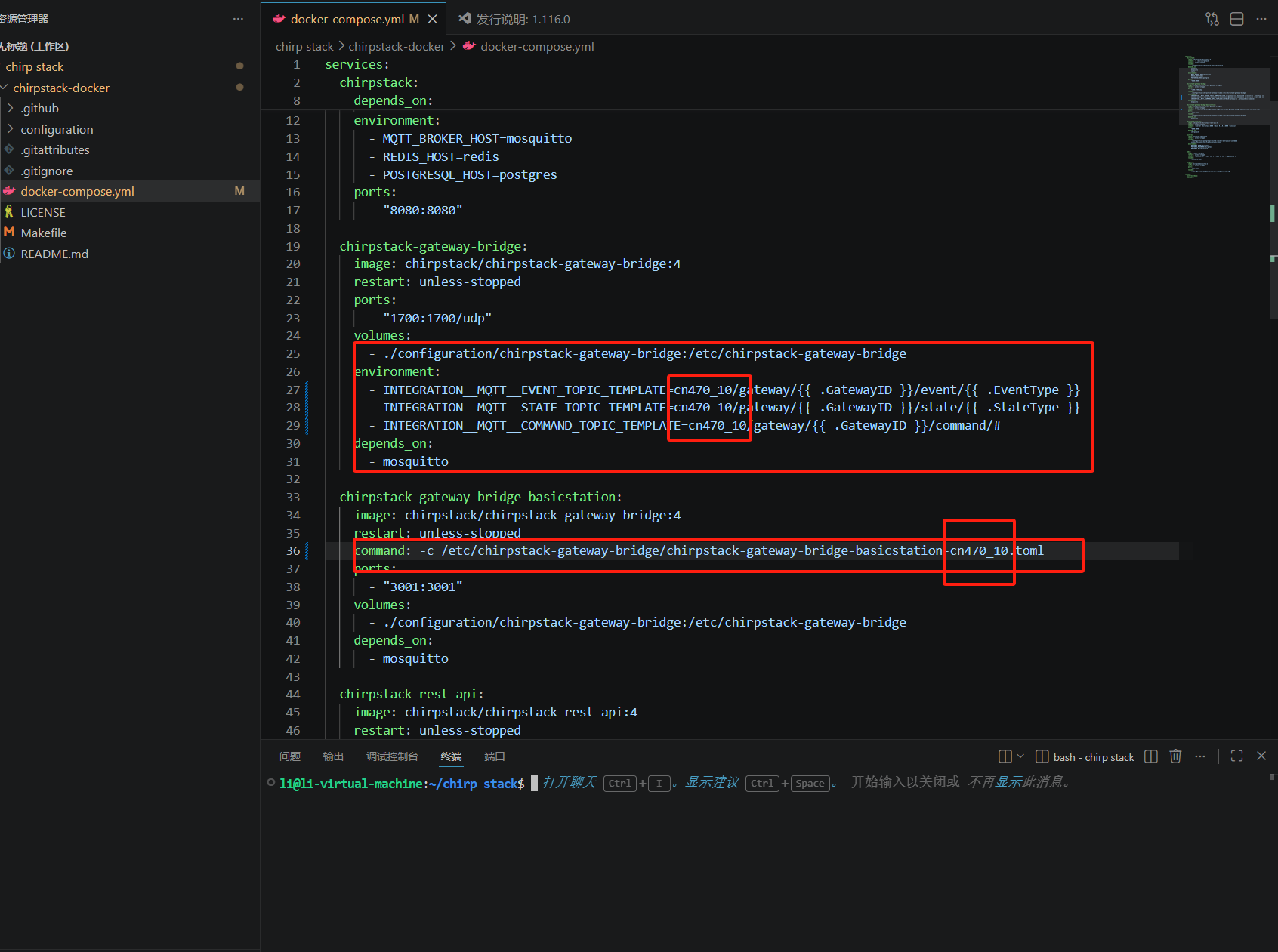Click the sticky scroll line 'depends_on:'
The width and height of the screenshot is (1278, 952).
click(x=393, y=101)
